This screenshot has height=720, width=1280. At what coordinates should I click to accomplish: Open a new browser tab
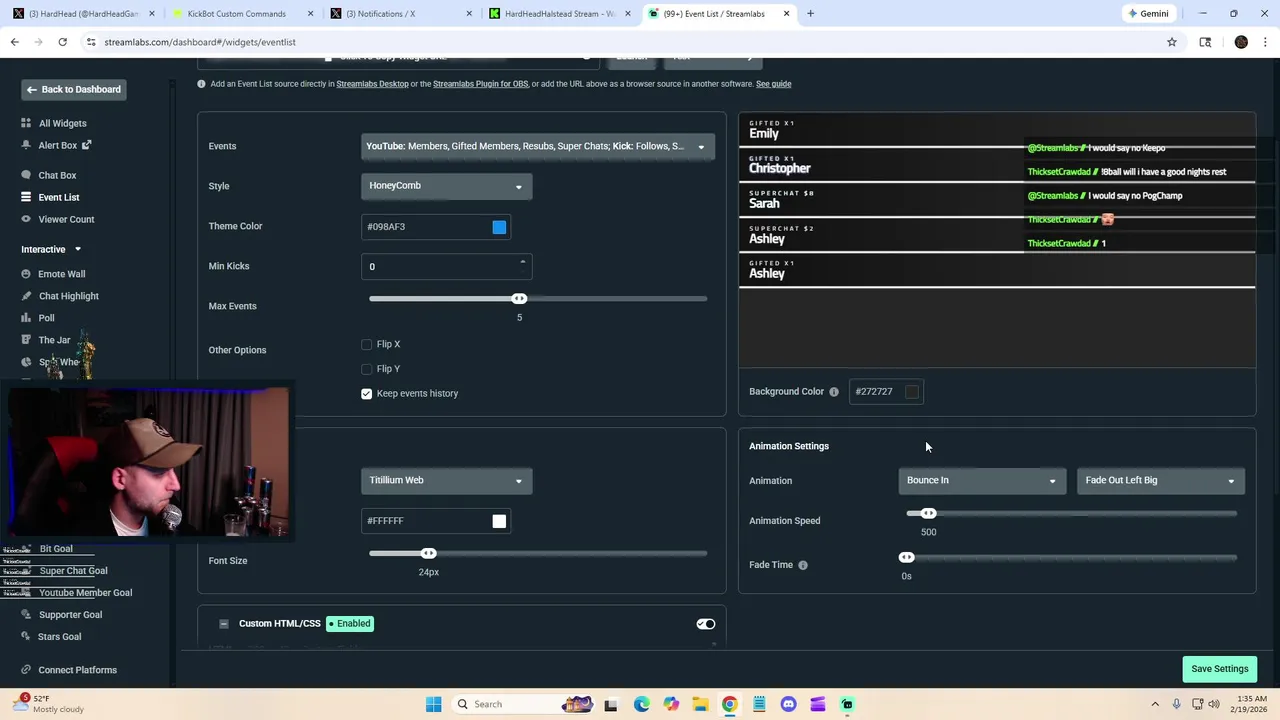coord(810,14)
